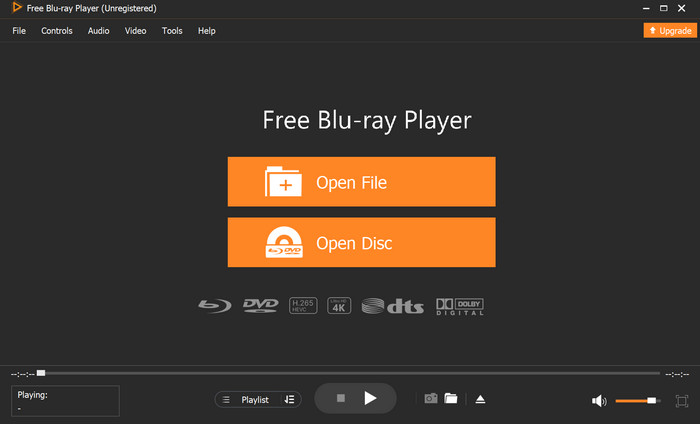Click the large Open File button
Image resolution: width=700 pixels, height=424 pixels.
[x=362, y=182]
